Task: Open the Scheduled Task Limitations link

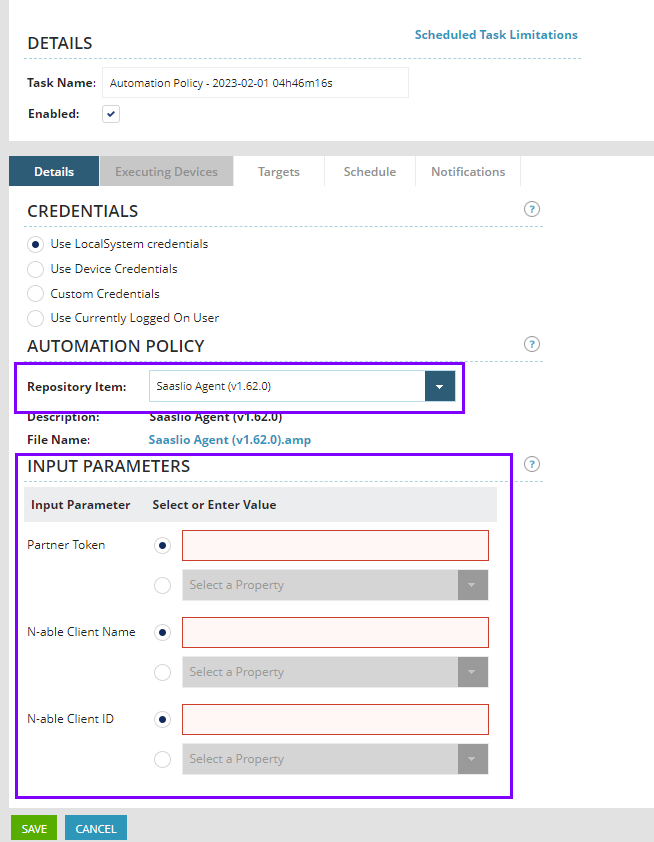Action: pos(496,35)
